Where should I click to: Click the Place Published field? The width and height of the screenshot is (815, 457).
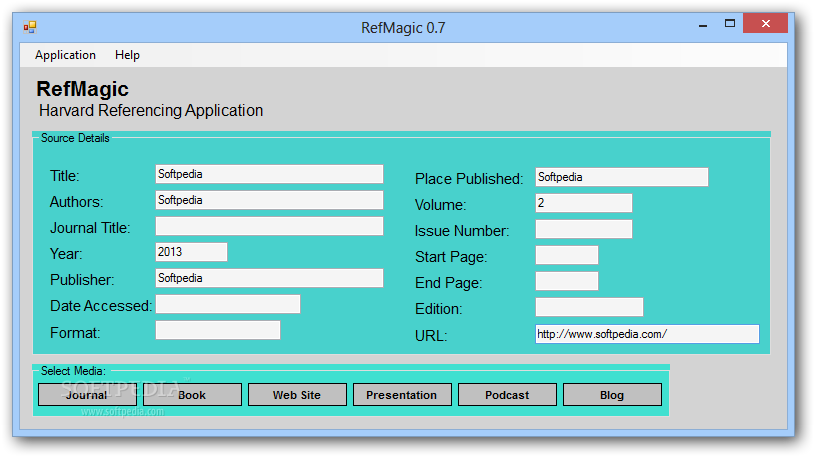(x=622, y=177)
